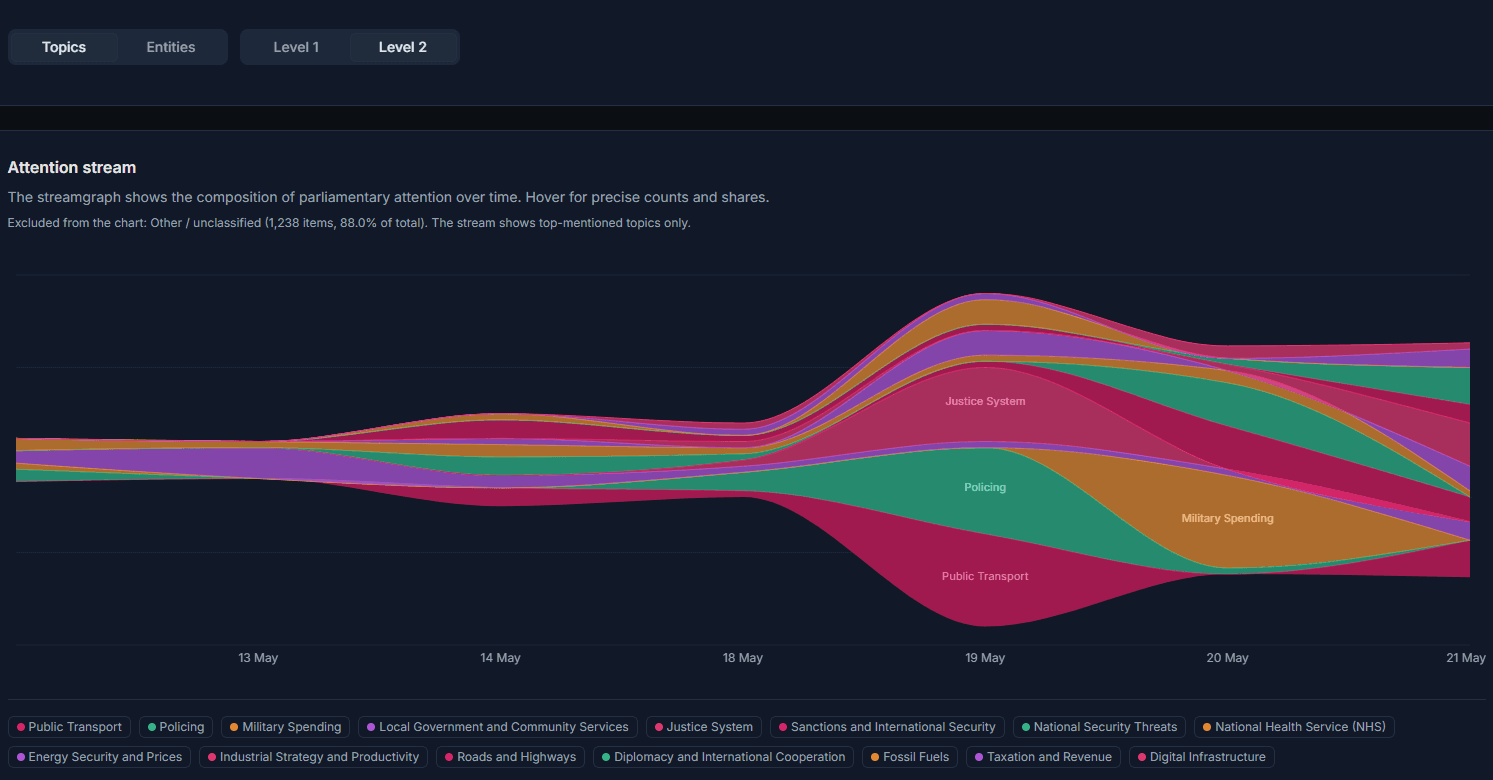Click the streamgraph description sentence

(388, 197)
